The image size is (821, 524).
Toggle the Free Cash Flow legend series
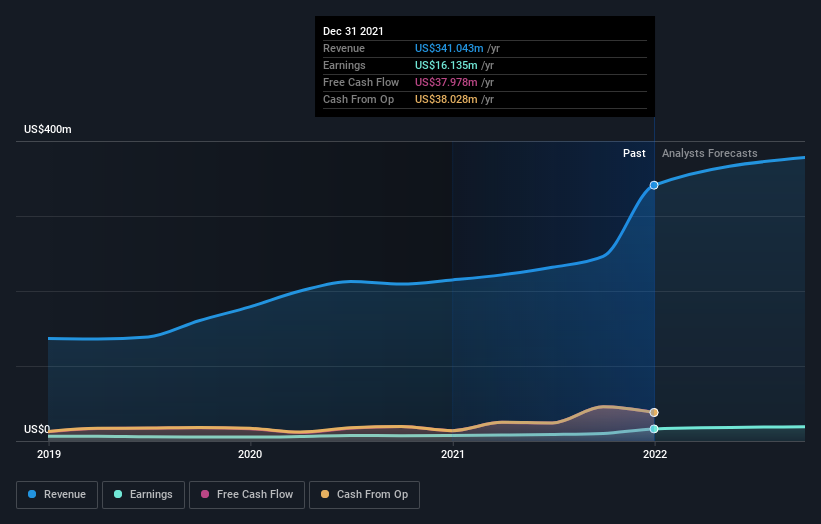coord(247,495)
